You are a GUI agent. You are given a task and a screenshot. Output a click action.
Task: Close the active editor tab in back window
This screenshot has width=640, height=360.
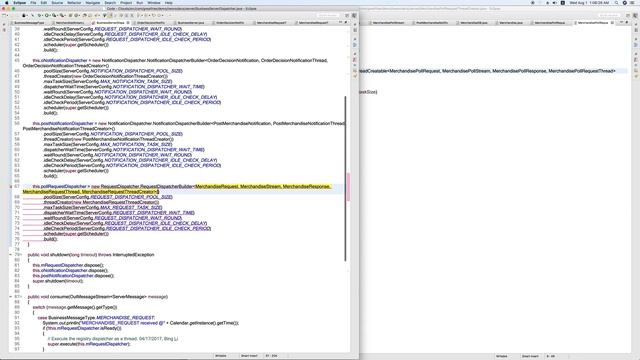pos(612,23)
